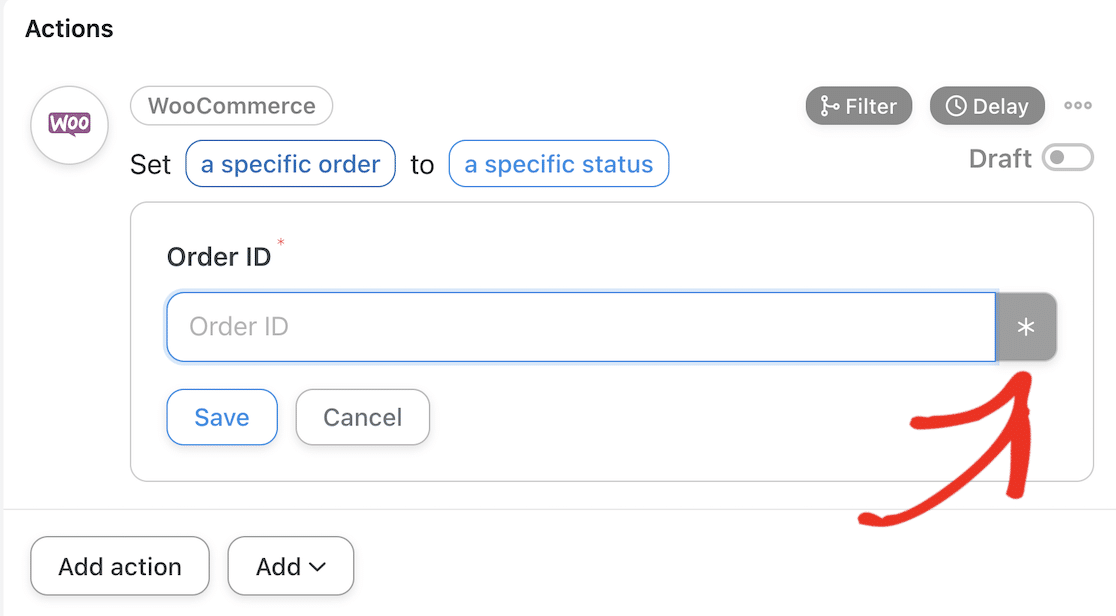The height and width of the screenshot is (616, 1116).
Task: Click the WooCommerce logo circle icon
Action: [69, 125]
